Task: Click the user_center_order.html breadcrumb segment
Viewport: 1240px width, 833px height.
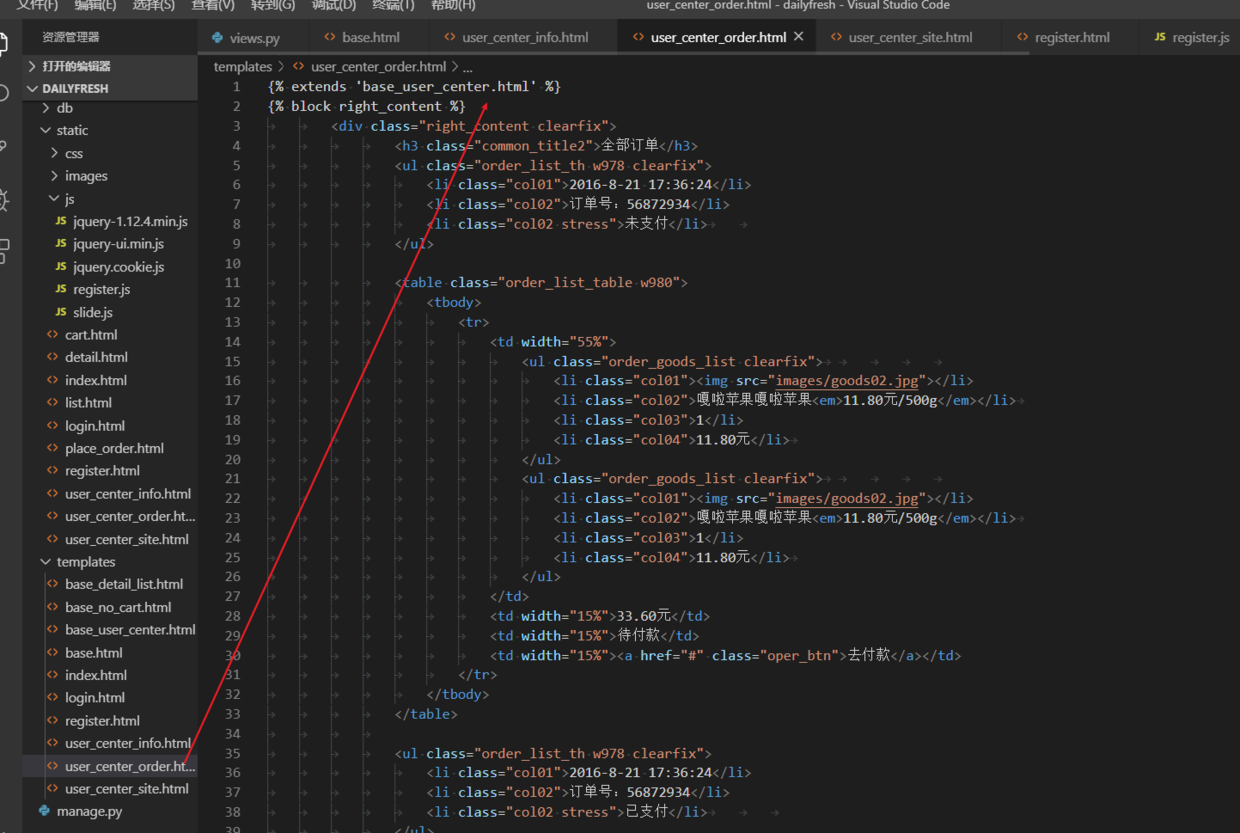Action: (x=378, y=67)
